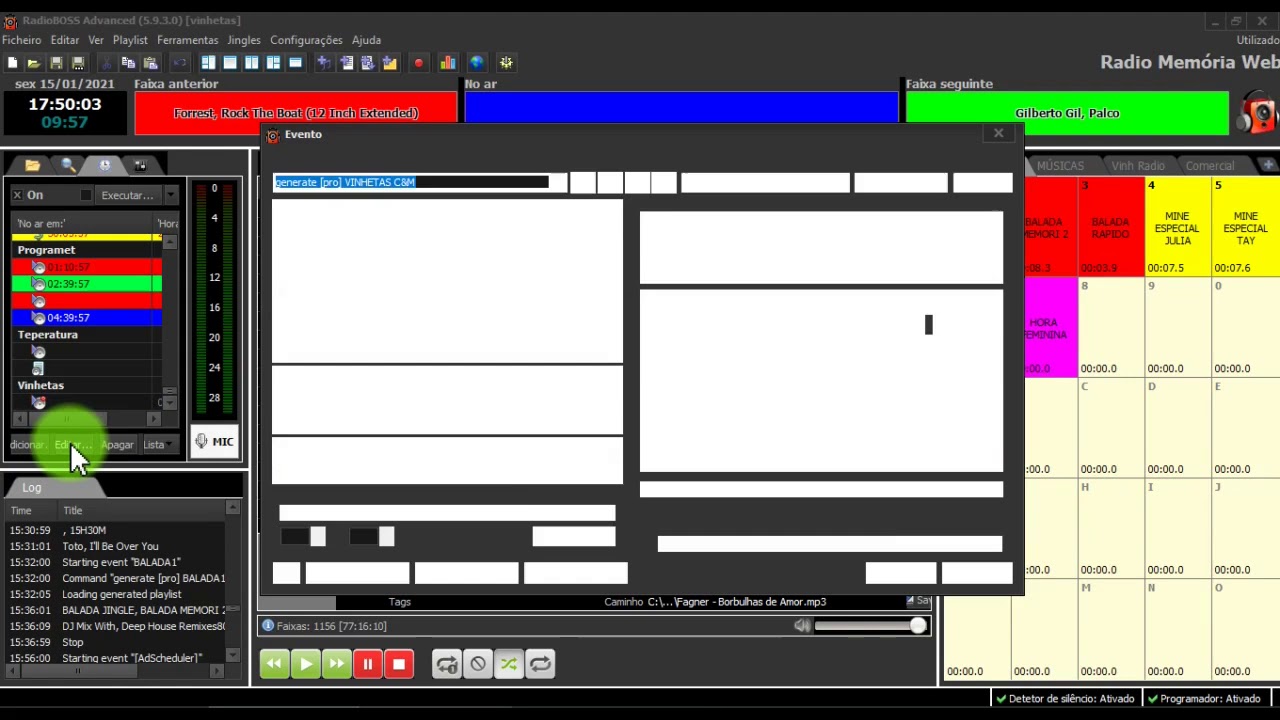Screen dimensions: 1280x720
Task: Select the scheduled event at 04:39:57
Action: pyautogui.click(x=86, y=318)
